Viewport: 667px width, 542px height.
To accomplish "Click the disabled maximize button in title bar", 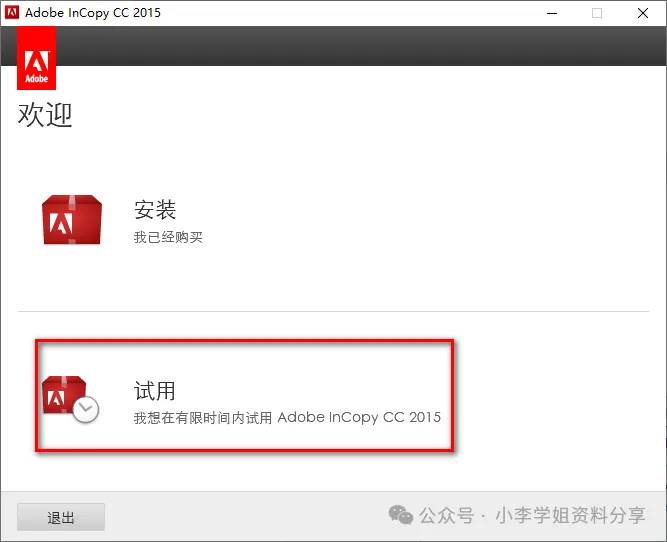I will tap(597, 13).
